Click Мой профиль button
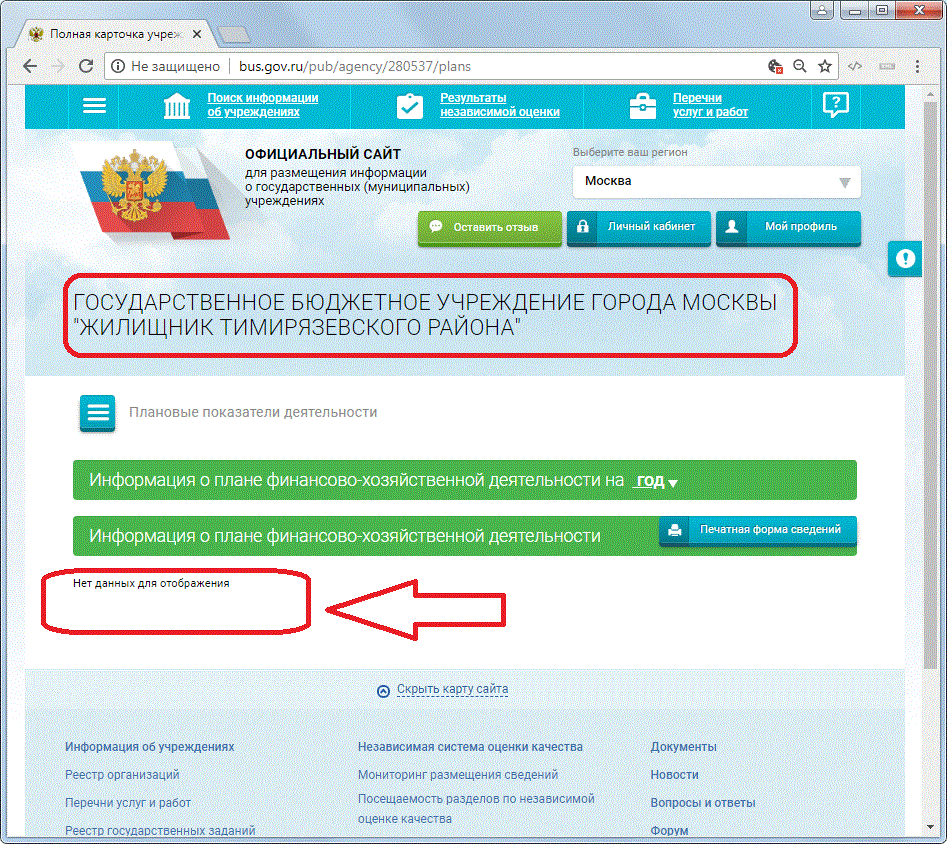Image resolution: width=947 pixels, height=844 pixels. click(788, 227)
